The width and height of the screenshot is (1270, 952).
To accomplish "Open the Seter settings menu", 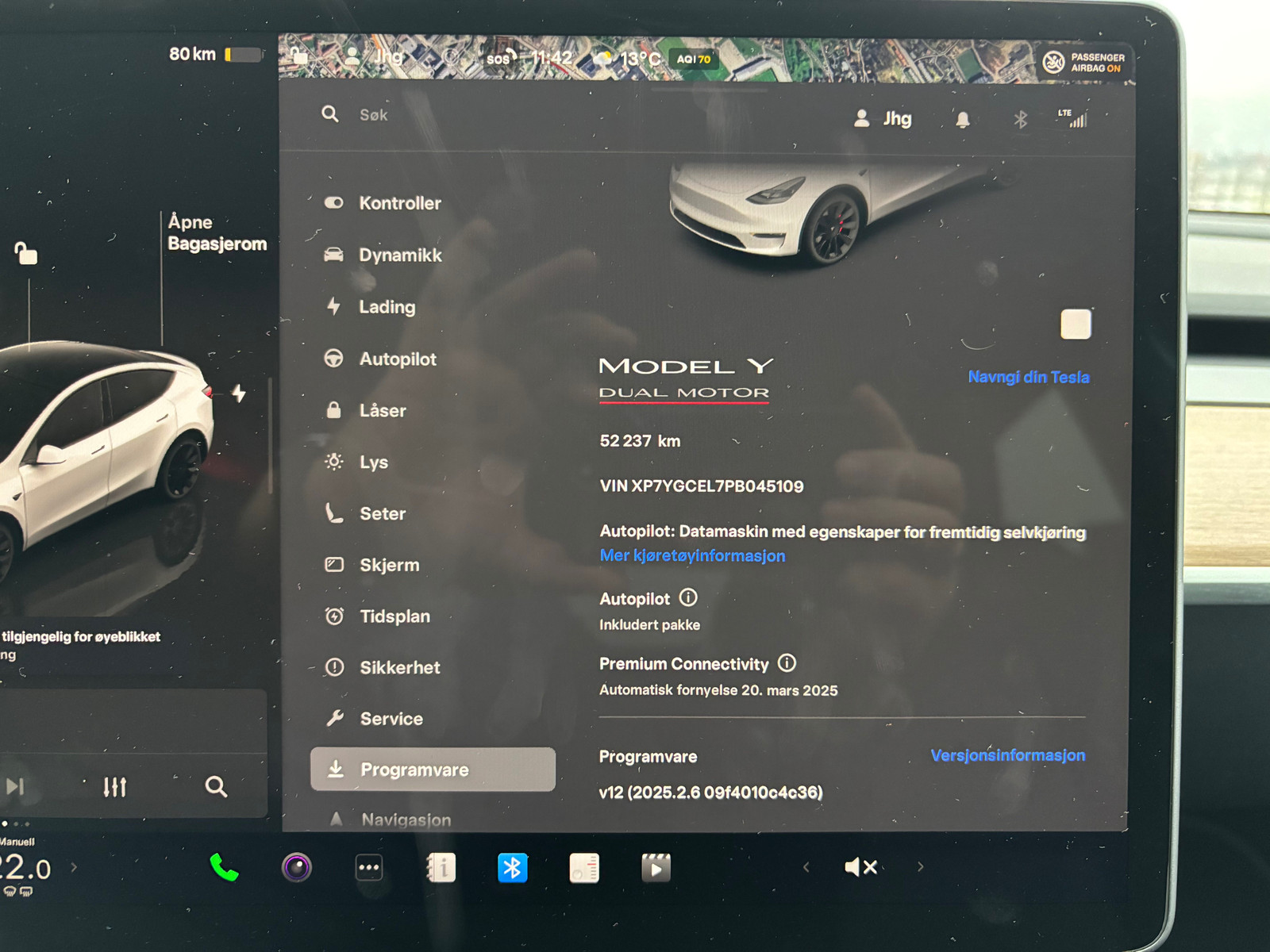I will click(x=366, y=513).
